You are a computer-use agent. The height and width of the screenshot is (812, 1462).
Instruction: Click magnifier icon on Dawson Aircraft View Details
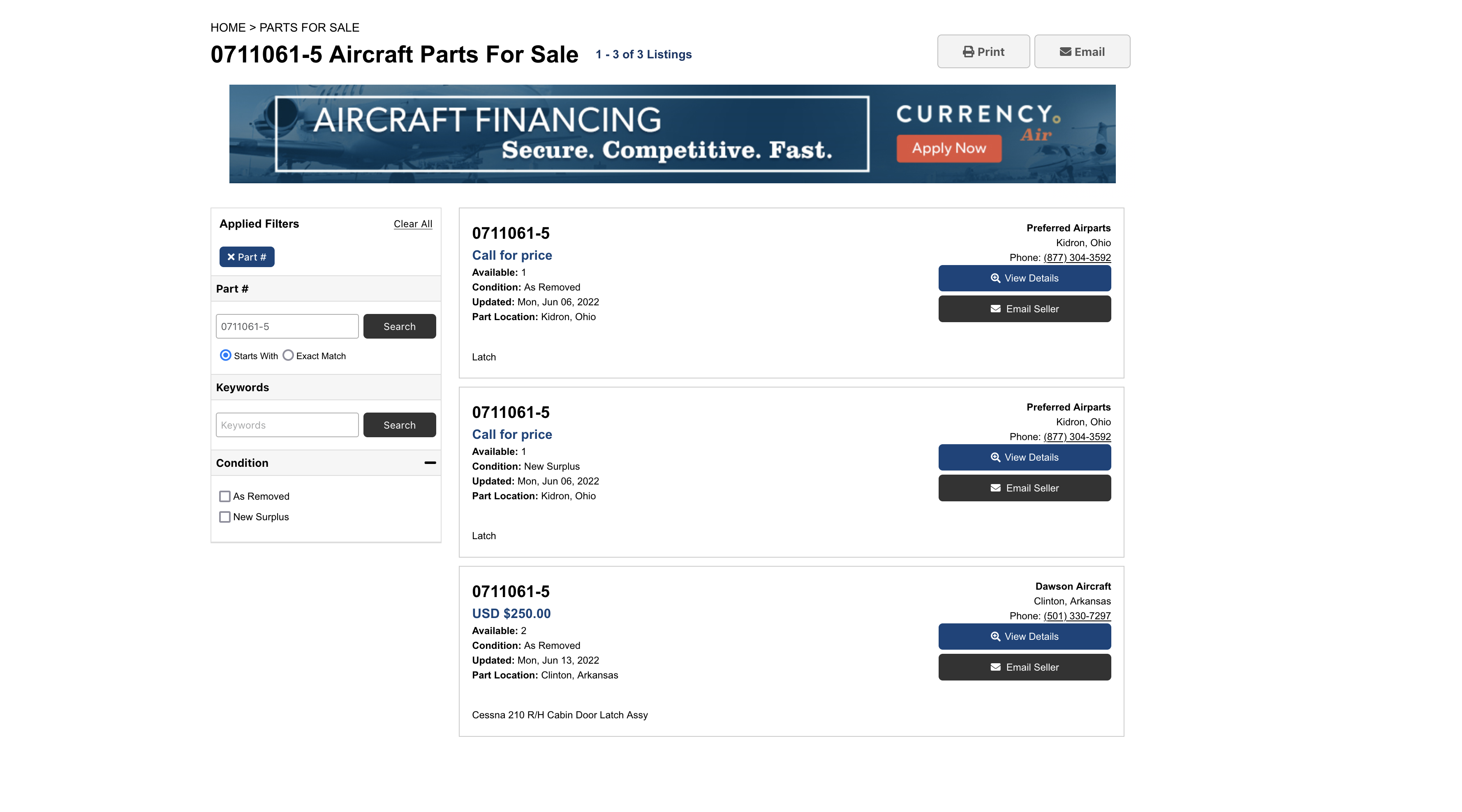click(x=995, y=636)
